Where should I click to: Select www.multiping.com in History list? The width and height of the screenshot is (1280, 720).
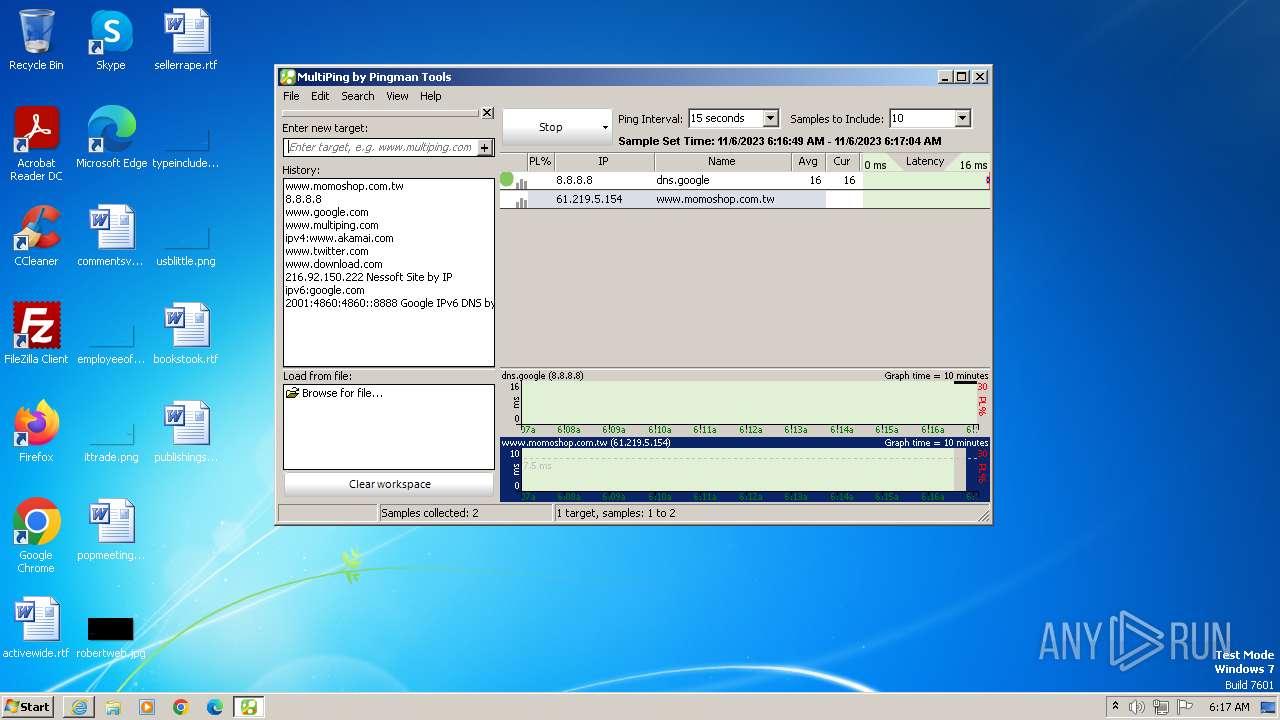pos(332,225)
